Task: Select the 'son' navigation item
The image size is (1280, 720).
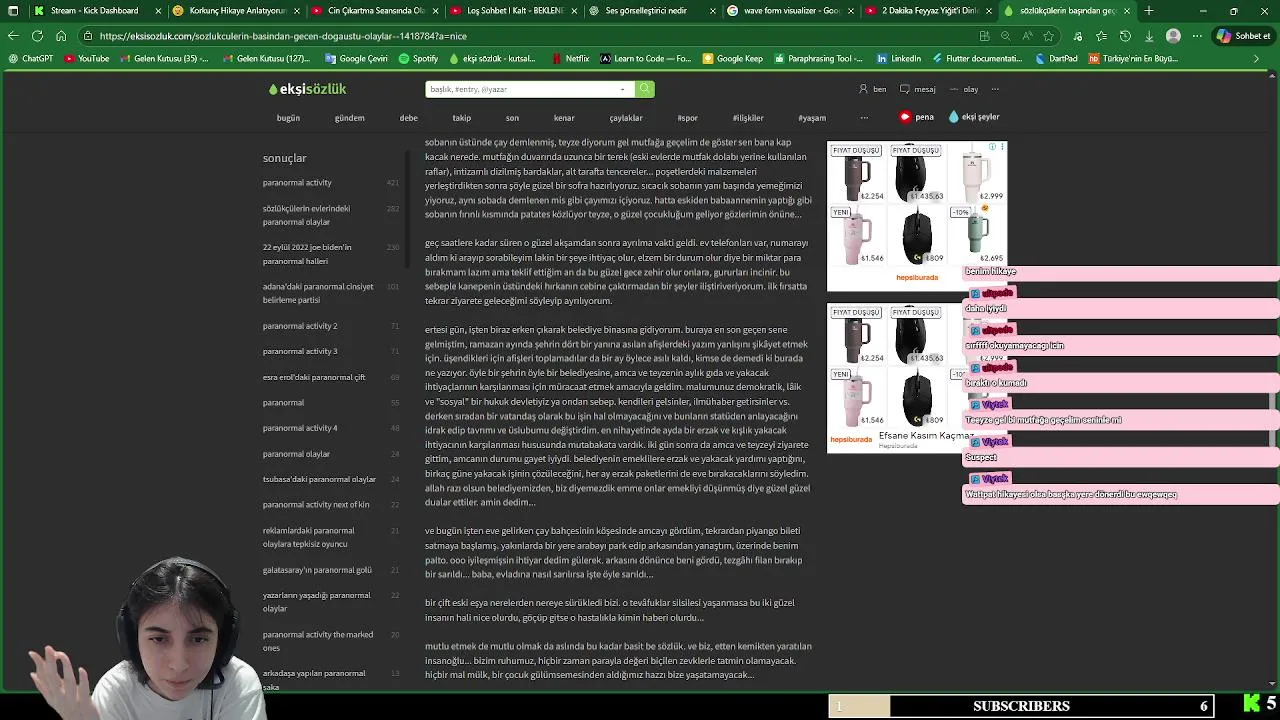Action: (x=512, y=118)
